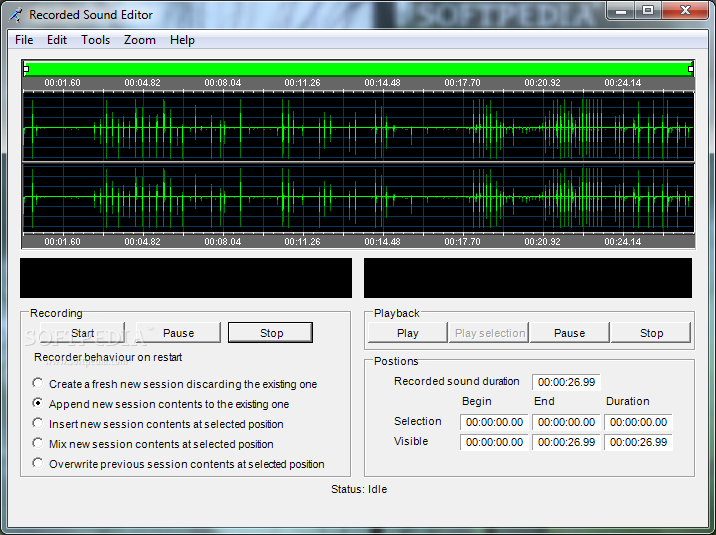Click the left black level meter panel
Viewport: 716px width, 535px height.
tap(186, 278)
